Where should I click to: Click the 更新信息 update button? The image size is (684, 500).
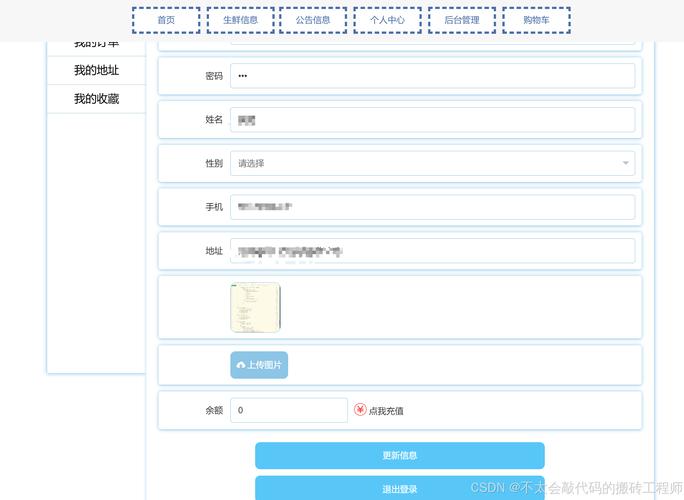click(x=400, y=455)
